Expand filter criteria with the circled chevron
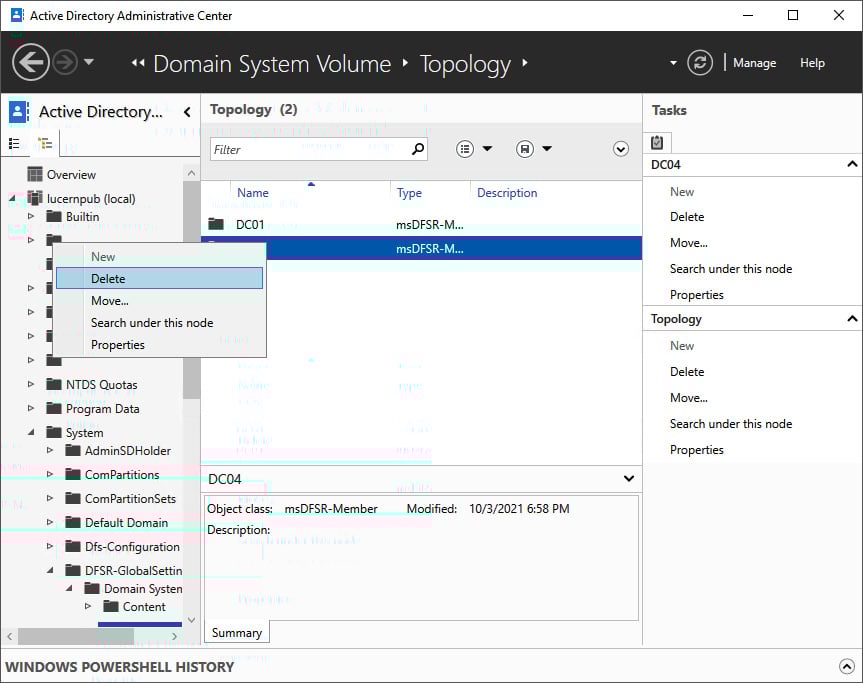This screenshot has width=863, height=683. tap(621, 149)
